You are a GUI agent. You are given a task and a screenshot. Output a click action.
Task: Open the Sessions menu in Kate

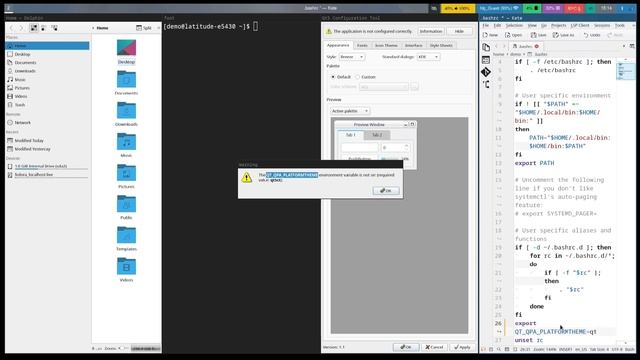coord(602,25)
